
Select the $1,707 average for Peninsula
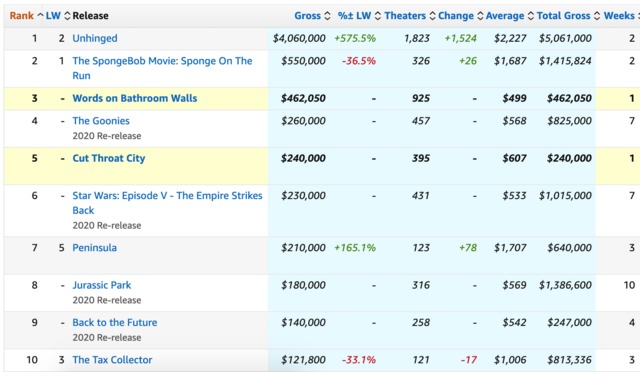point(510,248)
